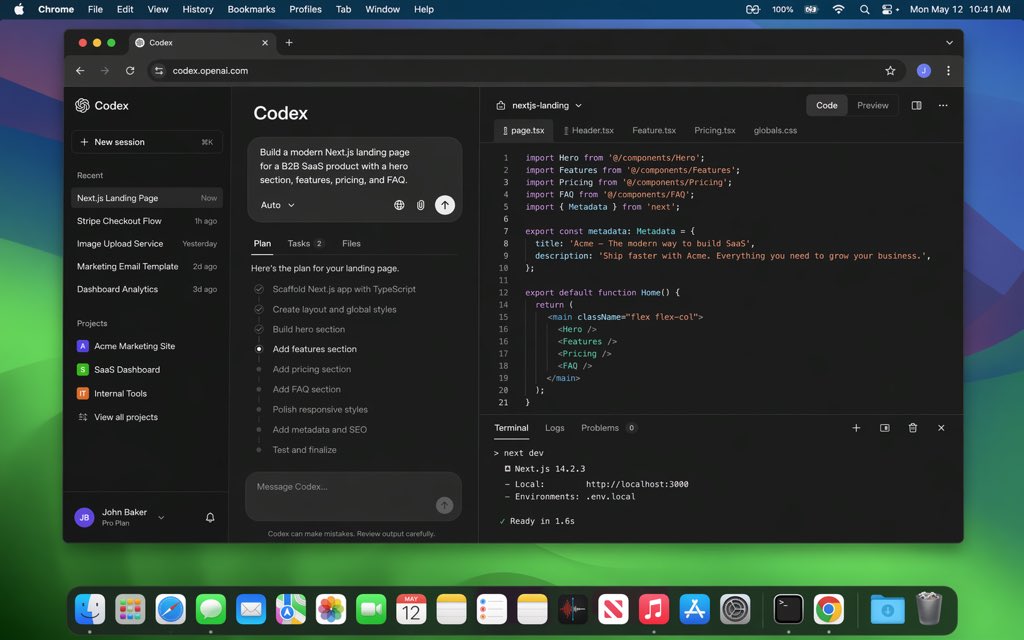1024x640 pixels.
Task: Click View all projects link
Action: pyautogui.click(x=118, y=417)
